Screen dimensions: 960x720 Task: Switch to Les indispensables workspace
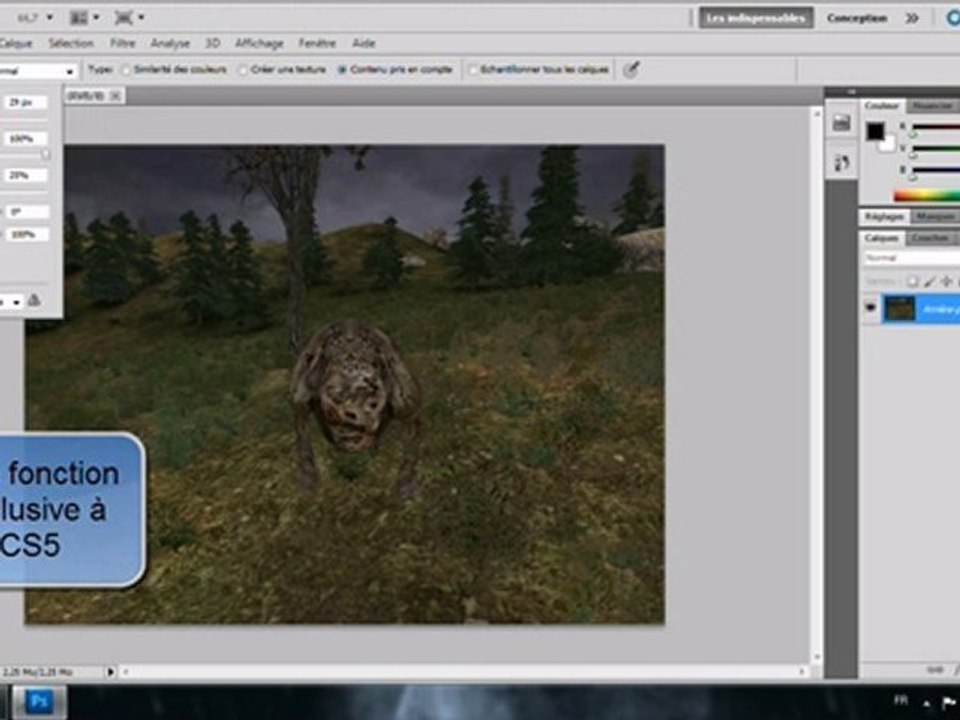click(x=756, y=18)
